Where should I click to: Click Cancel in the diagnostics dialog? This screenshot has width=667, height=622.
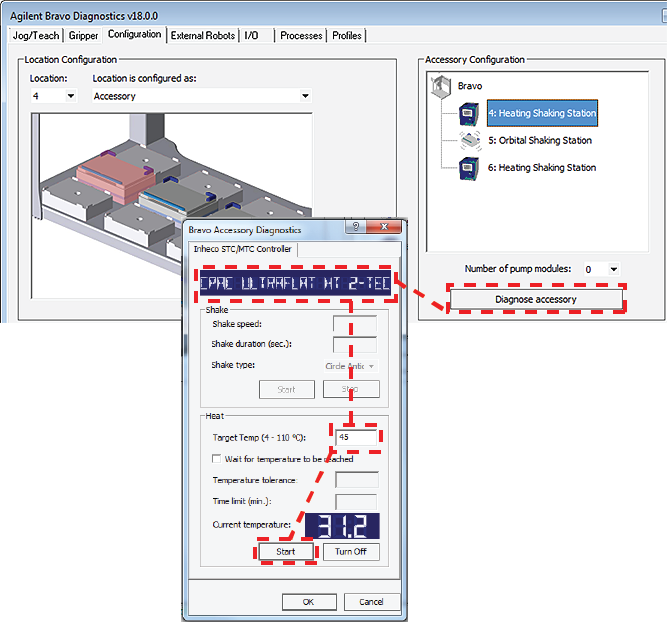(x=370, y=602)
